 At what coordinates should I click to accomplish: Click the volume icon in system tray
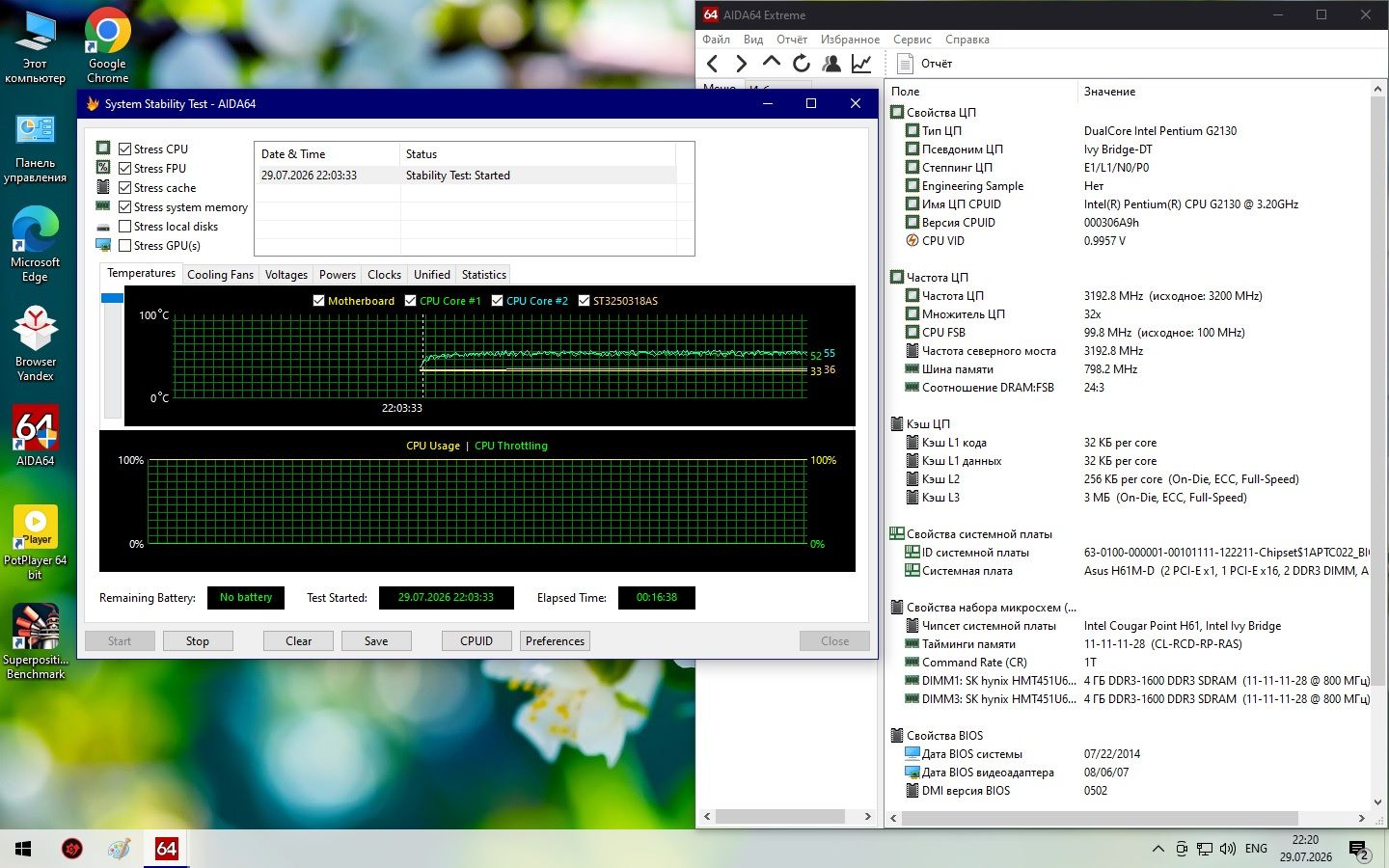tap(1227, 849)
